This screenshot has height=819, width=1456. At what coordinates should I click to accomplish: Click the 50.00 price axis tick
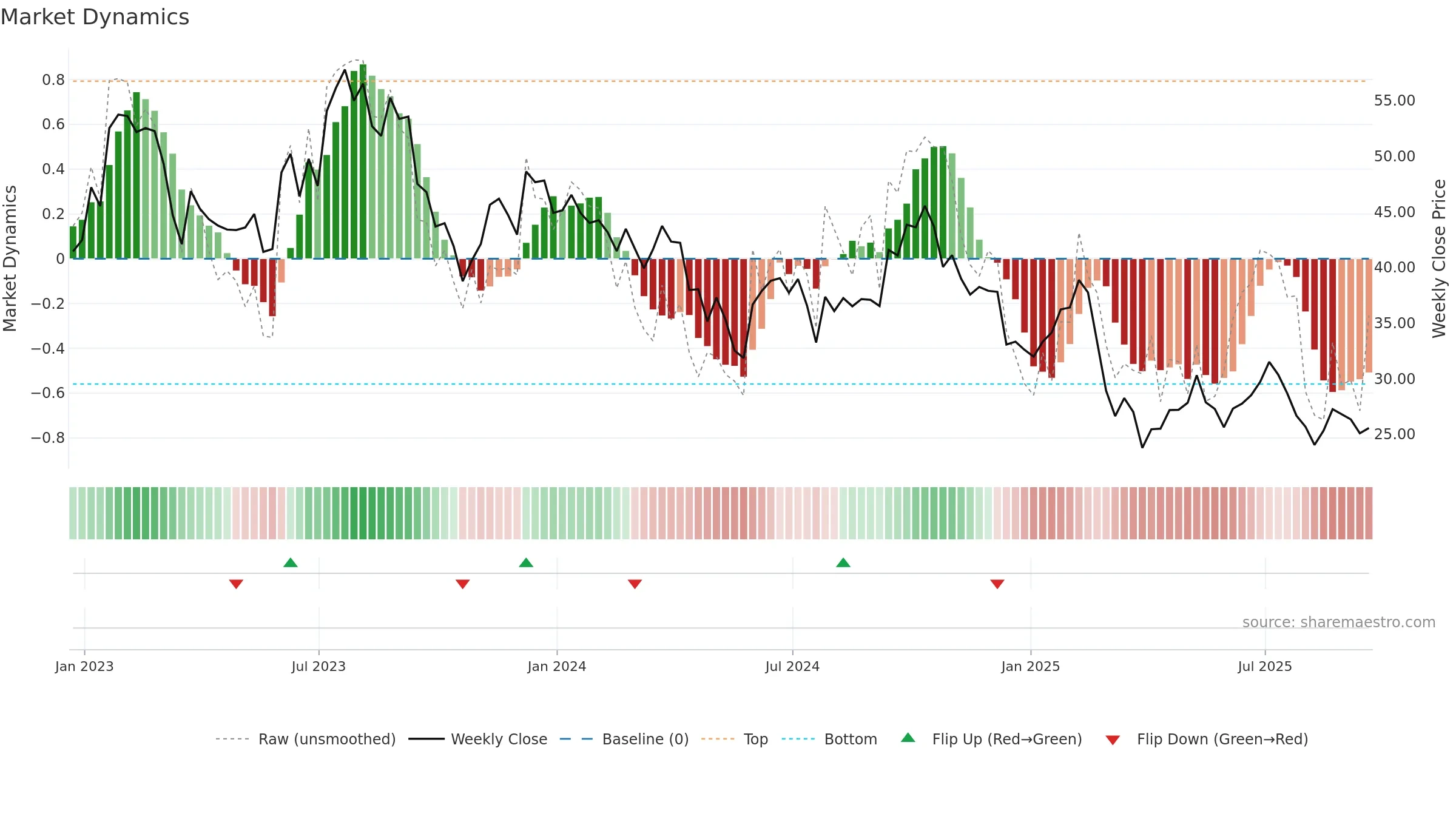coord(1395,157)
